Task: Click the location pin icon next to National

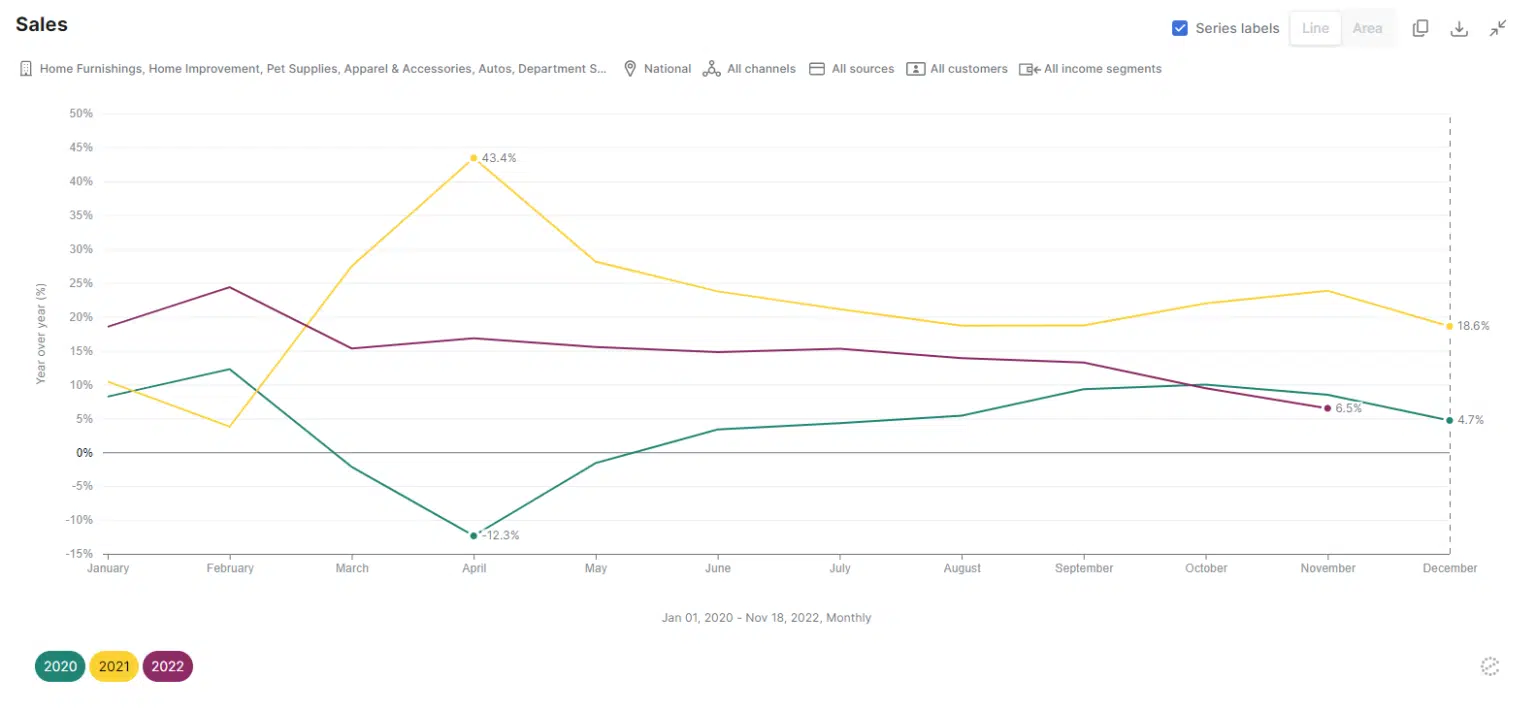Action: pyautogui.click(x=630, y=69)
